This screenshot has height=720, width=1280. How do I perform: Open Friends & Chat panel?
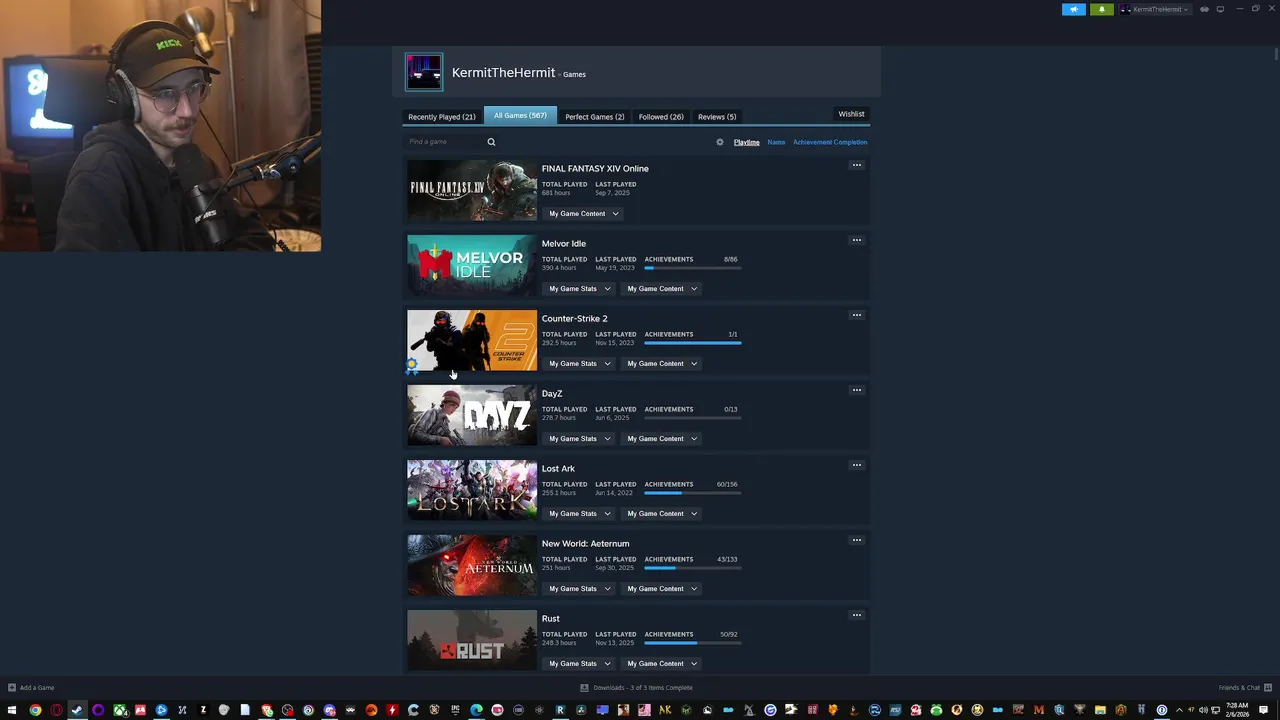pos(1245,688)
